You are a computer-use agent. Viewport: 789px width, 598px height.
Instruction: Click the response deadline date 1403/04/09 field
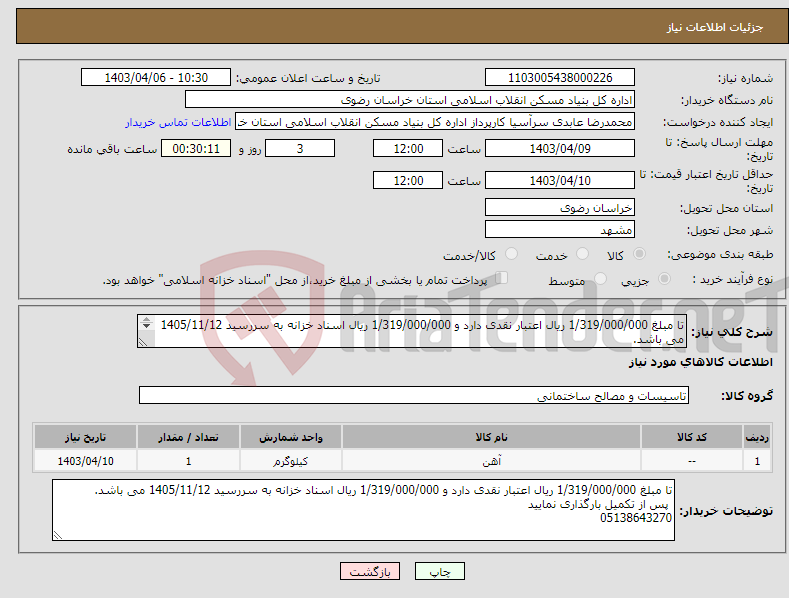pos(560,148)
